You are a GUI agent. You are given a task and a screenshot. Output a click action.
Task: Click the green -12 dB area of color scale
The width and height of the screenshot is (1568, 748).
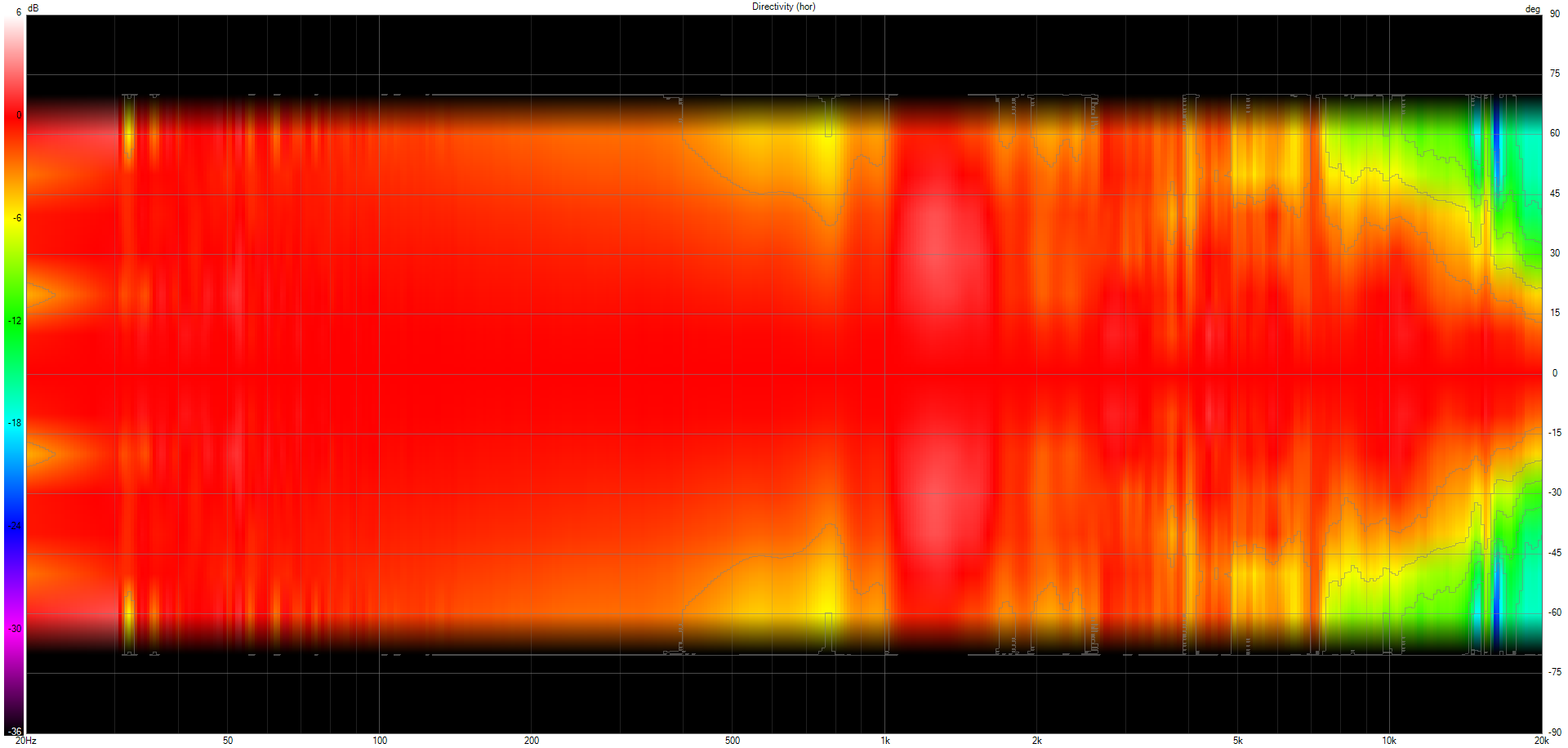(x=14, y=321)
